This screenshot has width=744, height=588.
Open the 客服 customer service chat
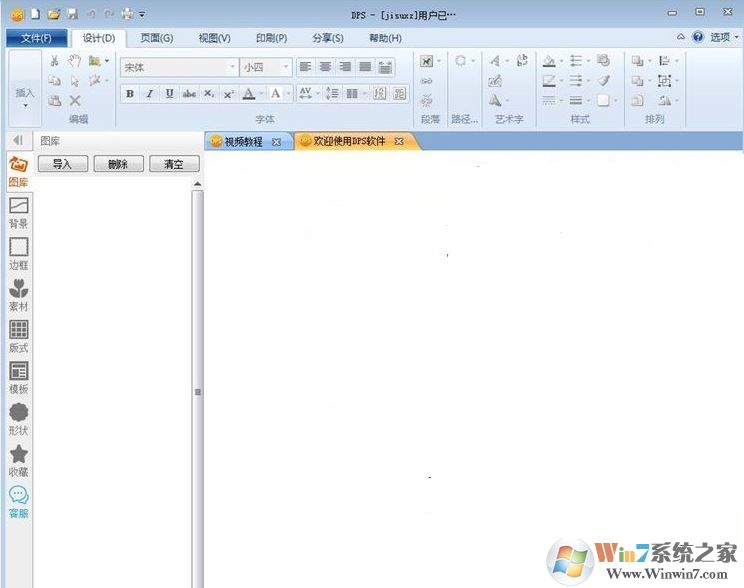(19, 502)
